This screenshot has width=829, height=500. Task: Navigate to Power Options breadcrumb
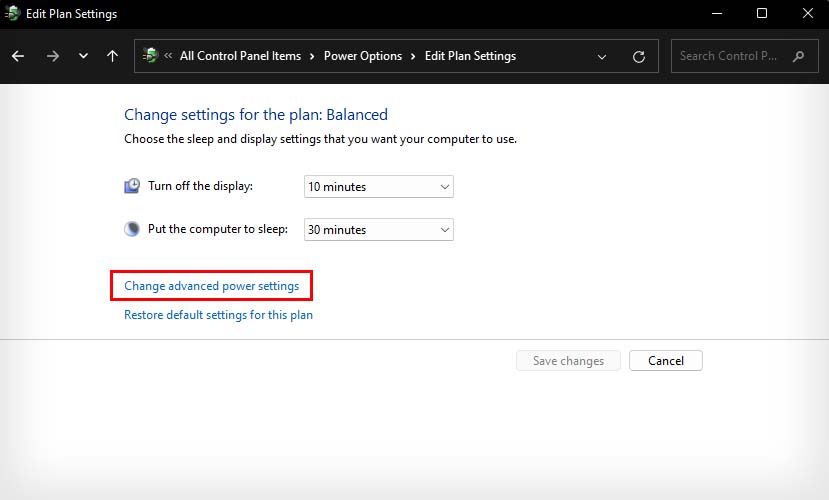tap(363, 56)
